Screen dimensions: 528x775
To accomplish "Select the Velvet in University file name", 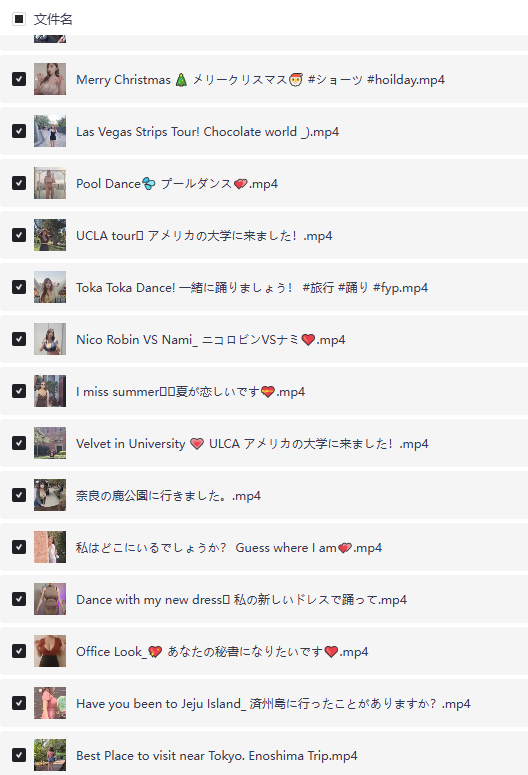I will click(252, 443).
